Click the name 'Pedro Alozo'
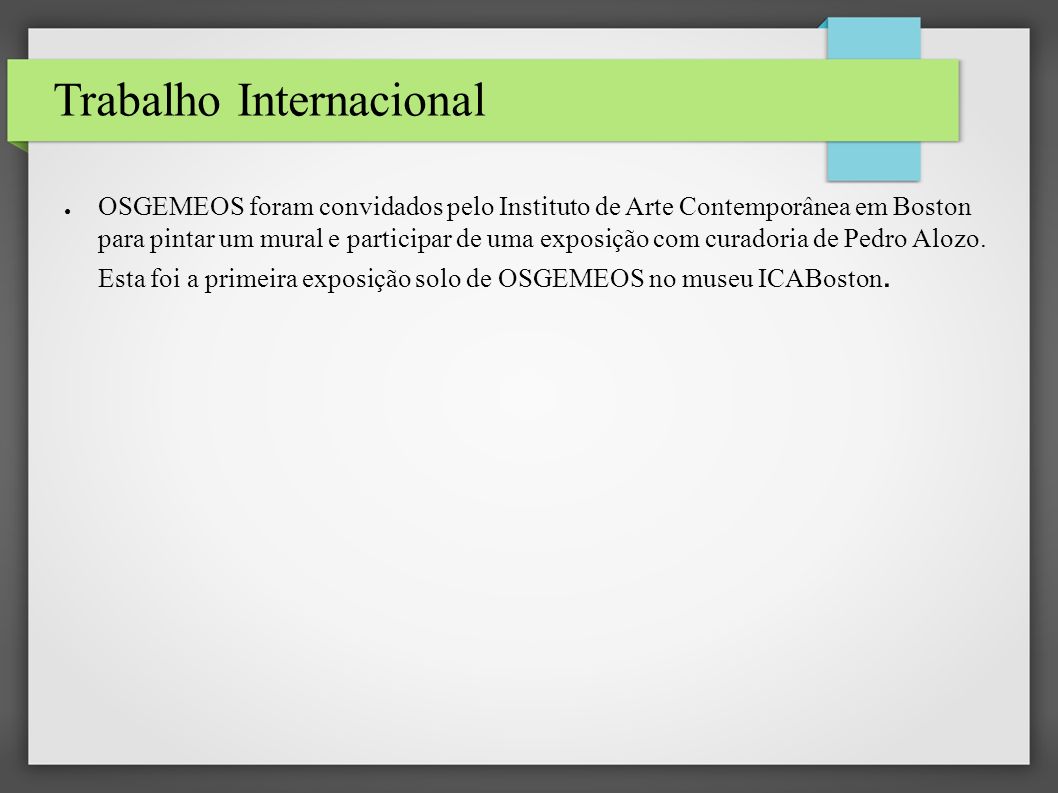 912,238
